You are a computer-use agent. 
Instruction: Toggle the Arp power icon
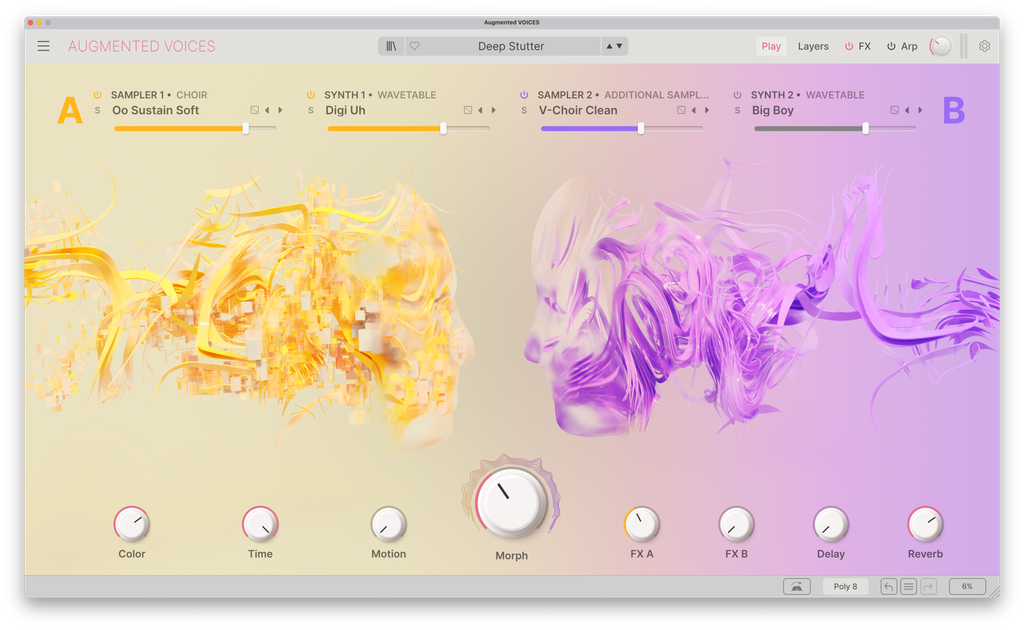891,46
